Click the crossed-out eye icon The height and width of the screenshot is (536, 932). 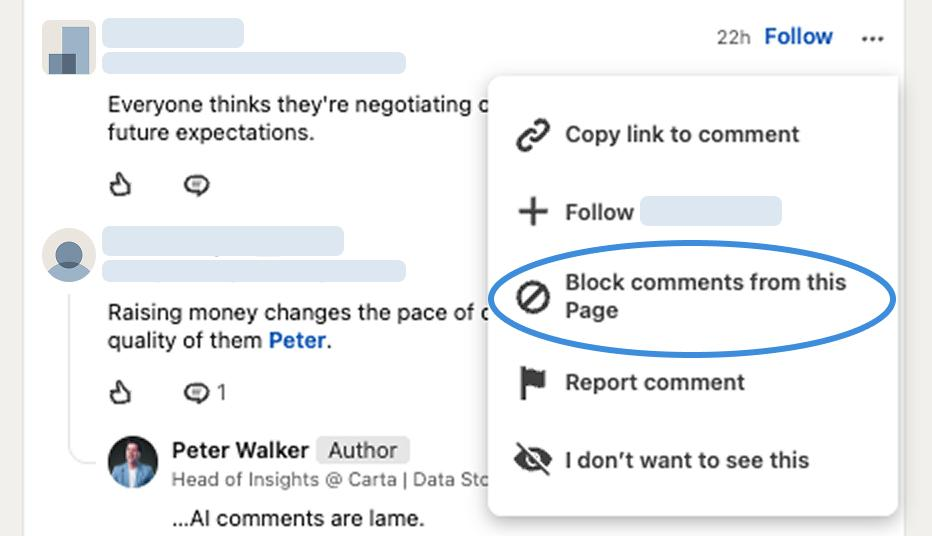533,459
